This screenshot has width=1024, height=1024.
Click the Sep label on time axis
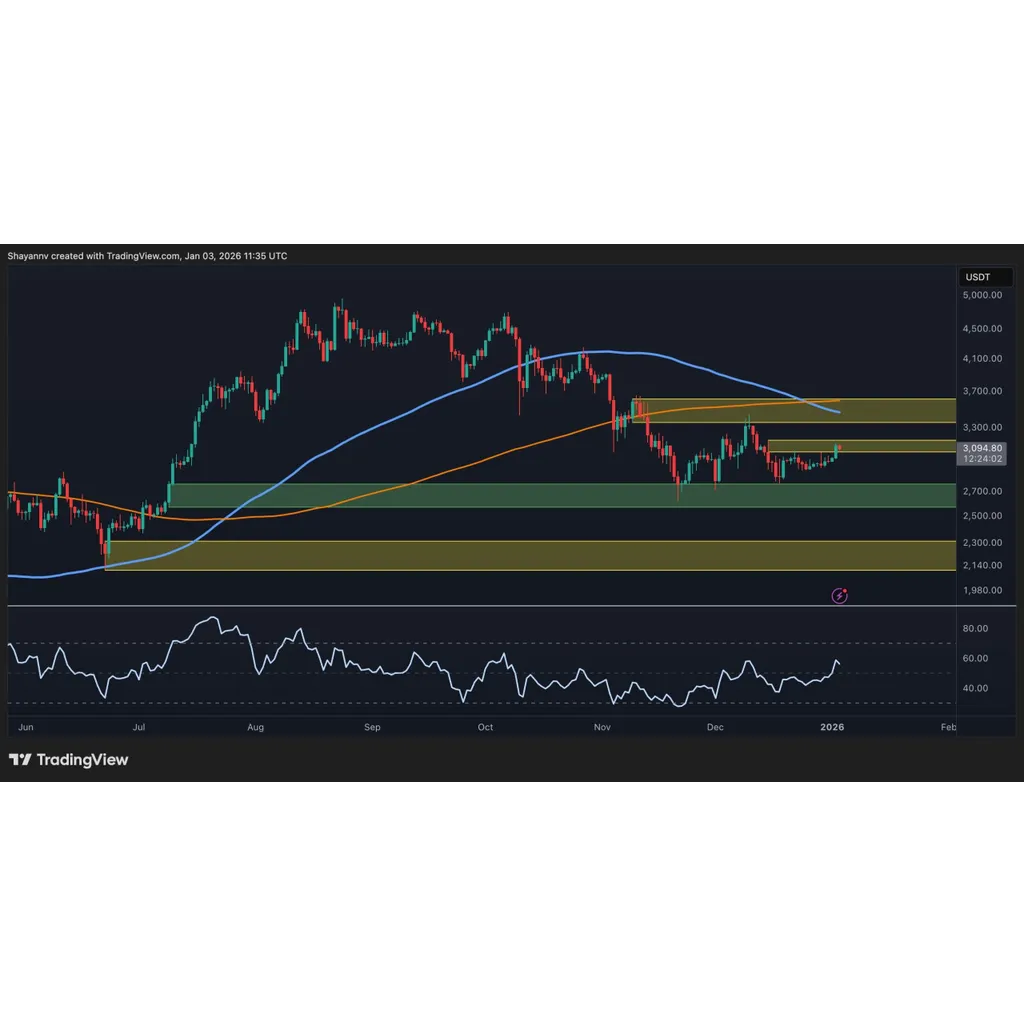[372, 727]
